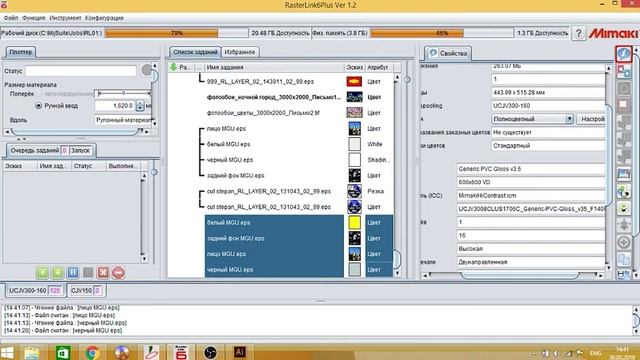Click thumbnail of White белый MGU.eps job
Viewport: 640px width, 360px height.
354,144
